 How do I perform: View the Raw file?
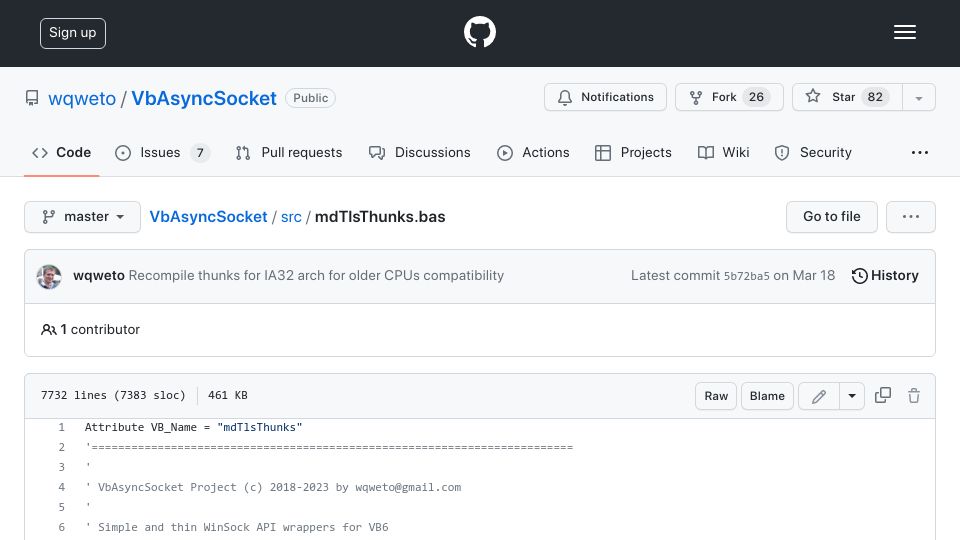[x=716, y=396]
